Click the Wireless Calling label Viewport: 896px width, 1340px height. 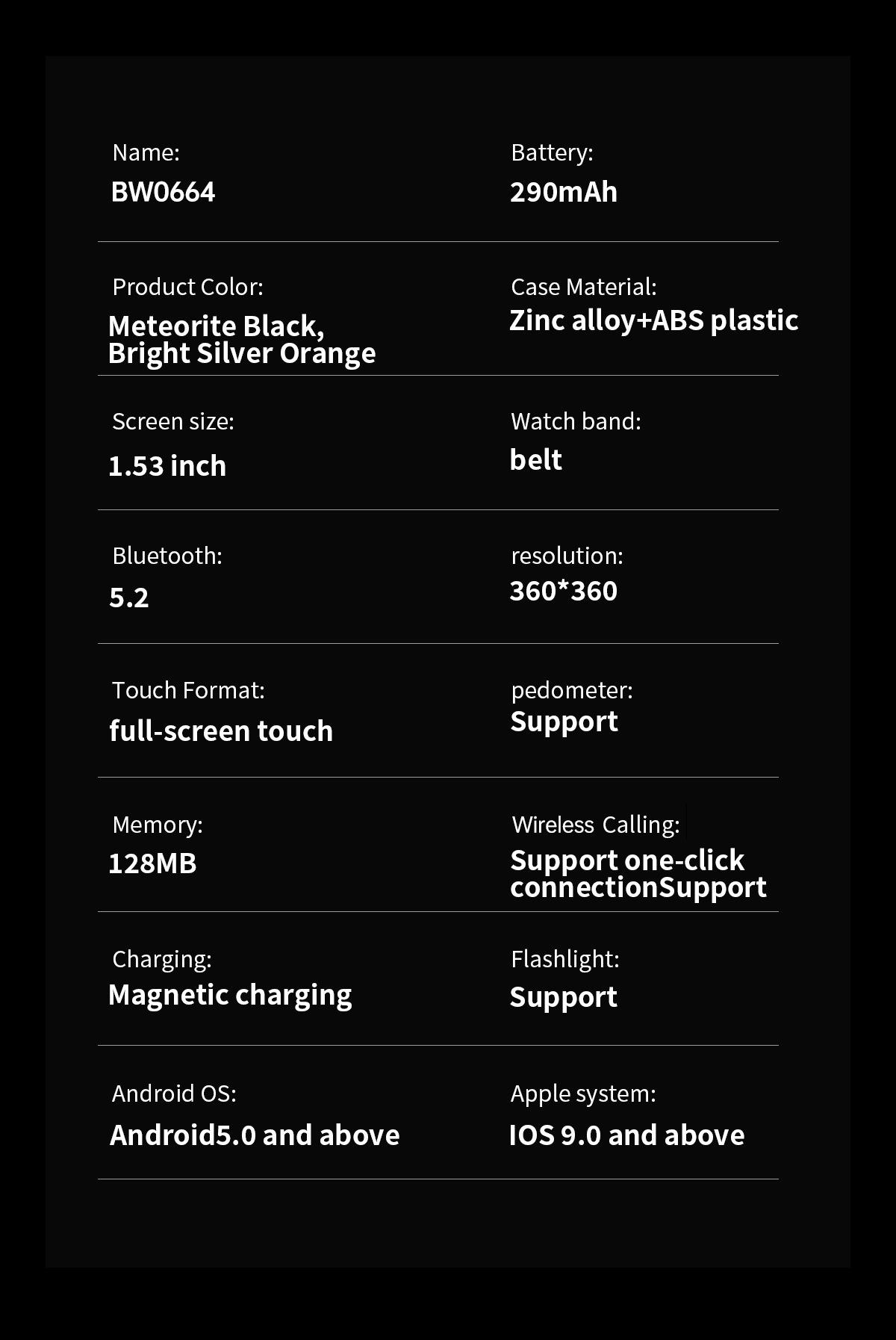point(596,825)
